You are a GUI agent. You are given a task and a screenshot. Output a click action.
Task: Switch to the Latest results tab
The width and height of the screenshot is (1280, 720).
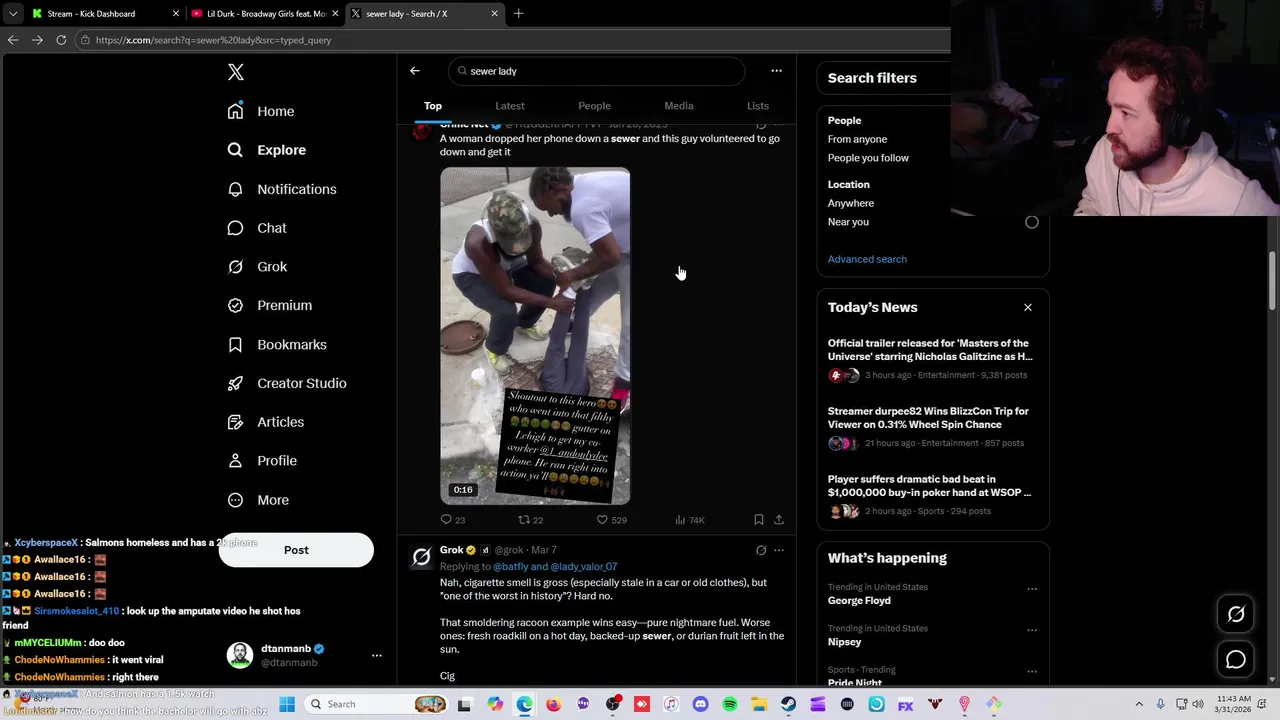tap(510, 106)
